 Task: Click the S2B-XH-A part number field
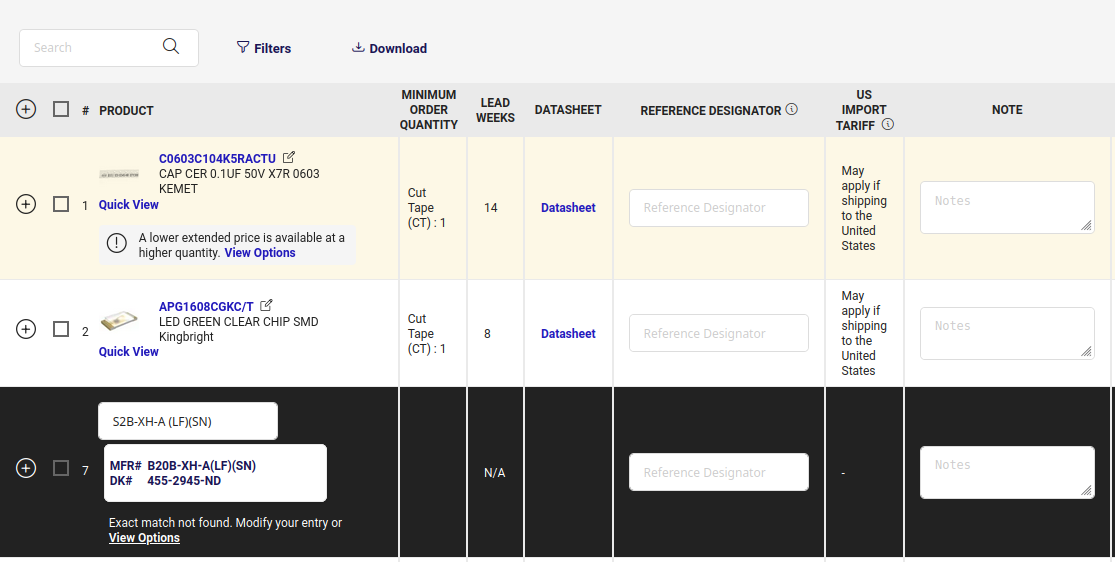coord(188,421)
